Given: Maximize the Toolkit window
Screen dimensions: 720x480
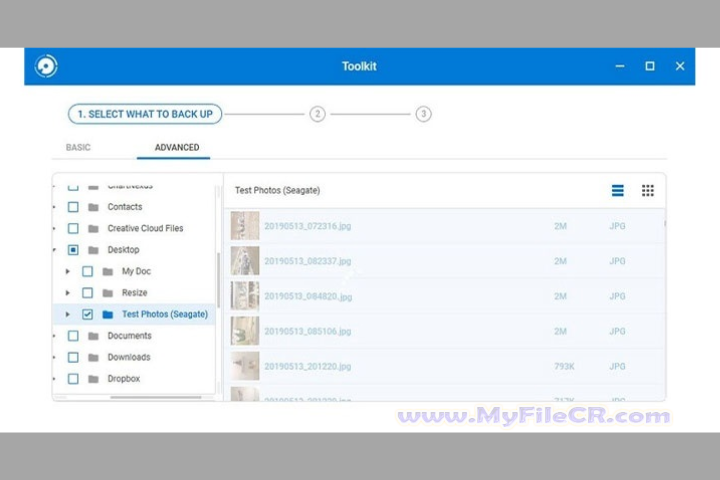Looking at the screenshot, I should (650, 66).
